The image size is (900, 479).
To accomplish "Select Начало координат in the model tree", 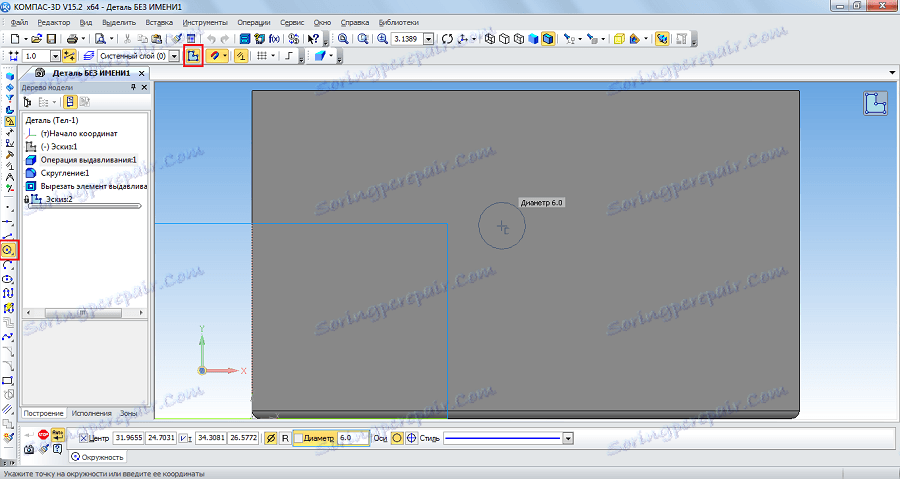I will coord(72,134).
